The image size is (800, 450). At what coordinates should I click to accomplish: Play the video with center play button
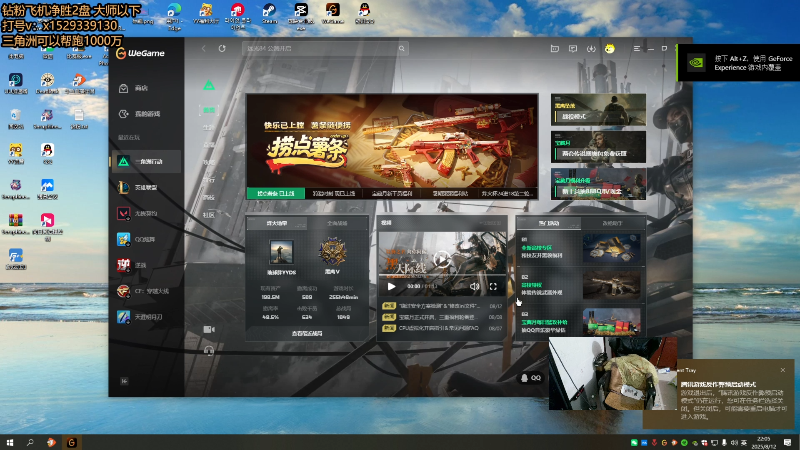coord(442,259)
